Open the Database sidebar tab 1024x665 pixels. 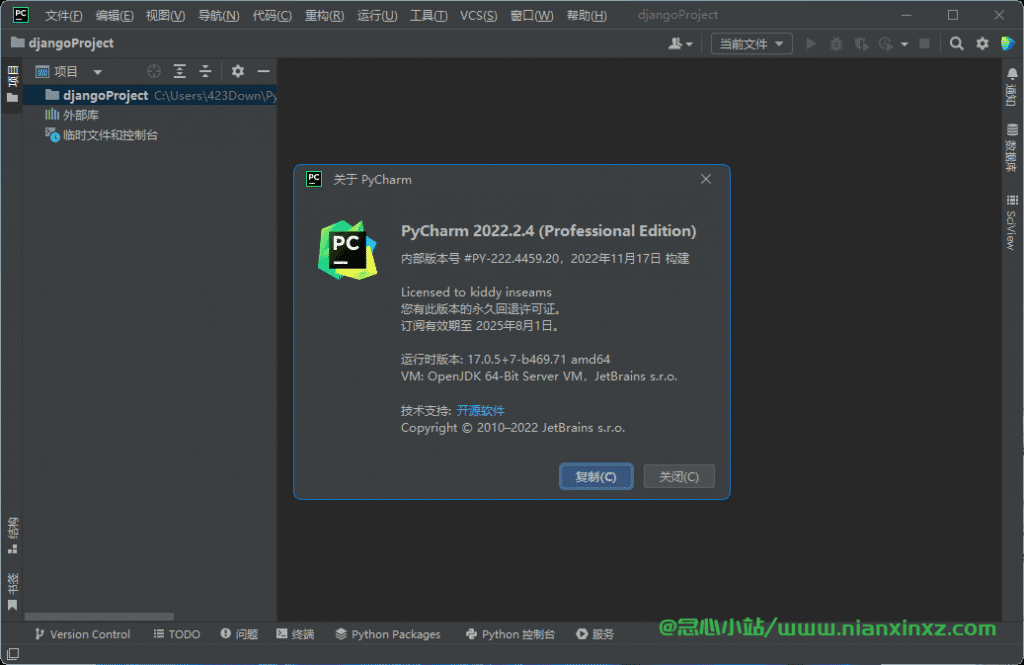pyautogui.click(x=1012, y=148)
